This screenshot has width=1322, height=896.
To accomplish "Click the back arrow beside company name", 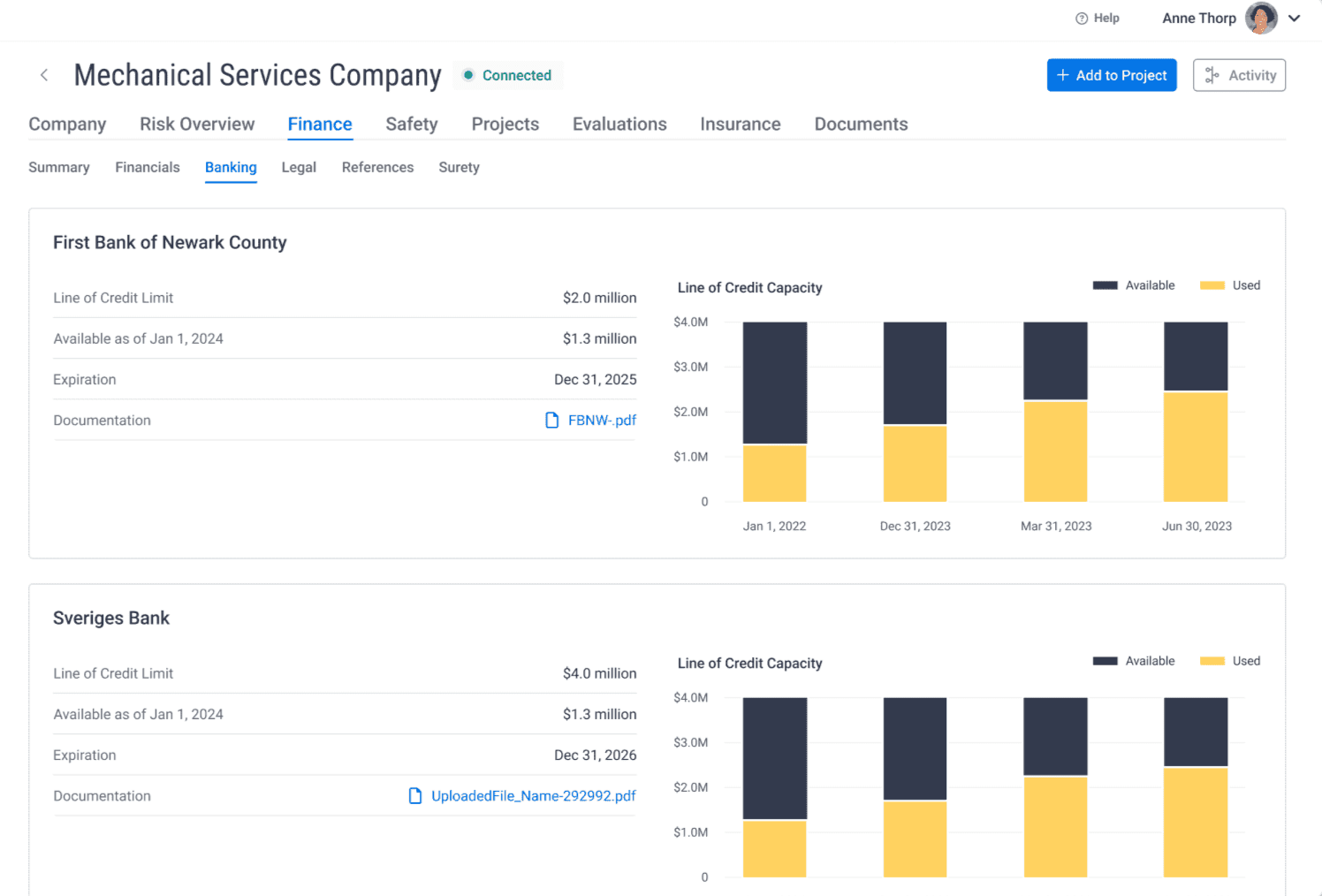I will click(44, 75).
